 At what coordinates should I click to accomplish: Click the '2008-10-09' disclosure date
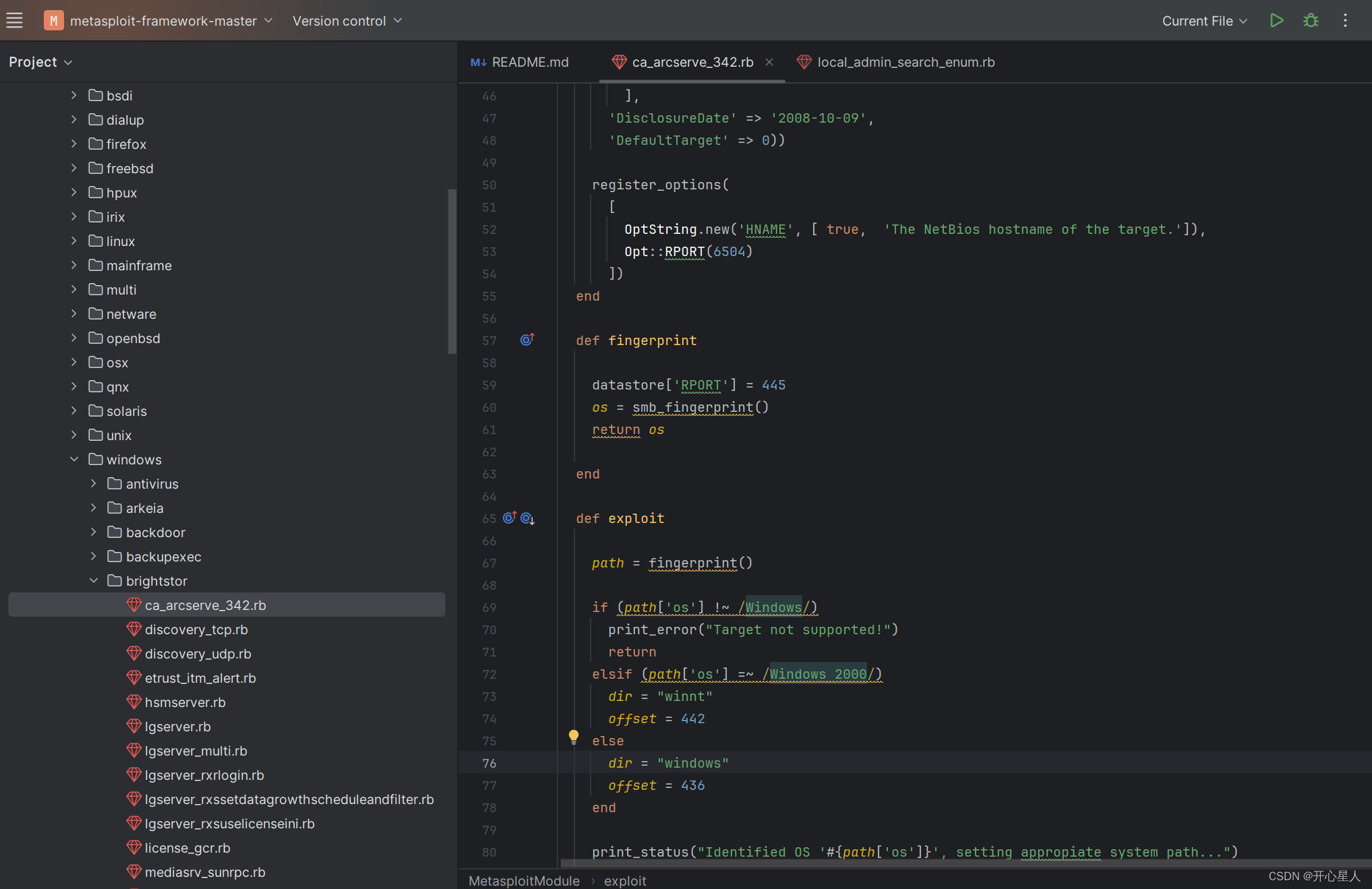tap(818, 118)
